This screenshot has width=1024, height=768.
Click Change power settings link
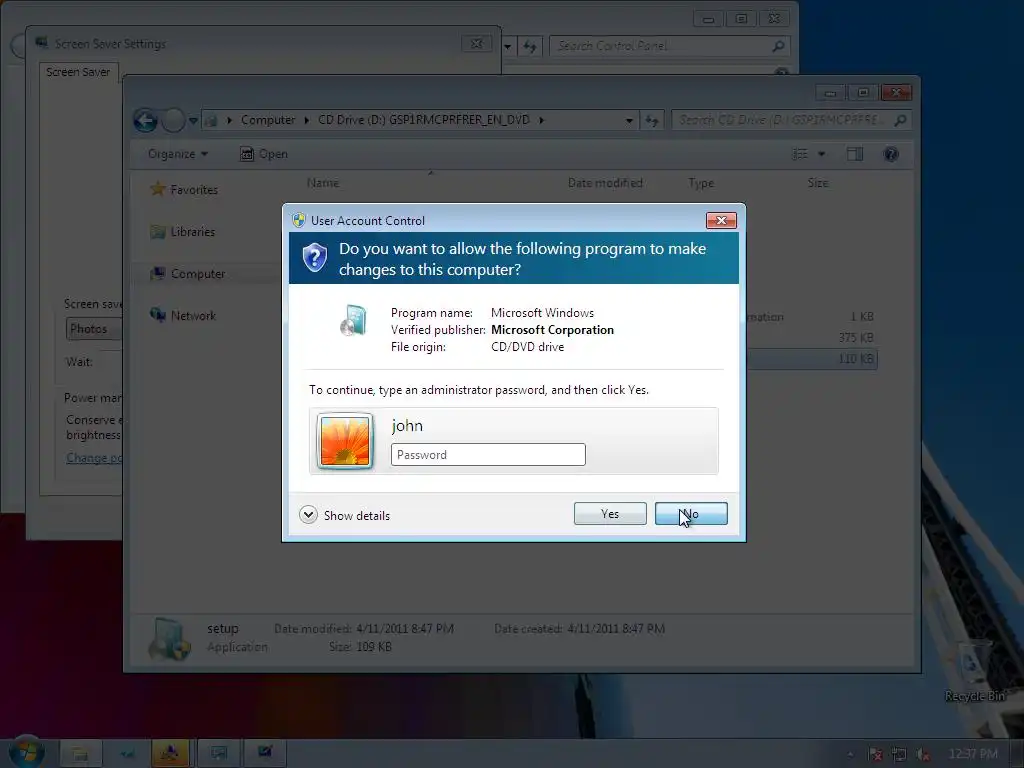94,458
